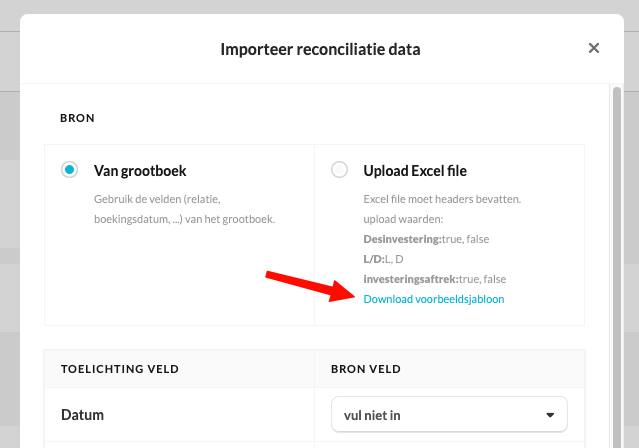Screen dimensions: 639x448
Task: Select the Van grootboek radio button
Action: click(x=69, y=170)
